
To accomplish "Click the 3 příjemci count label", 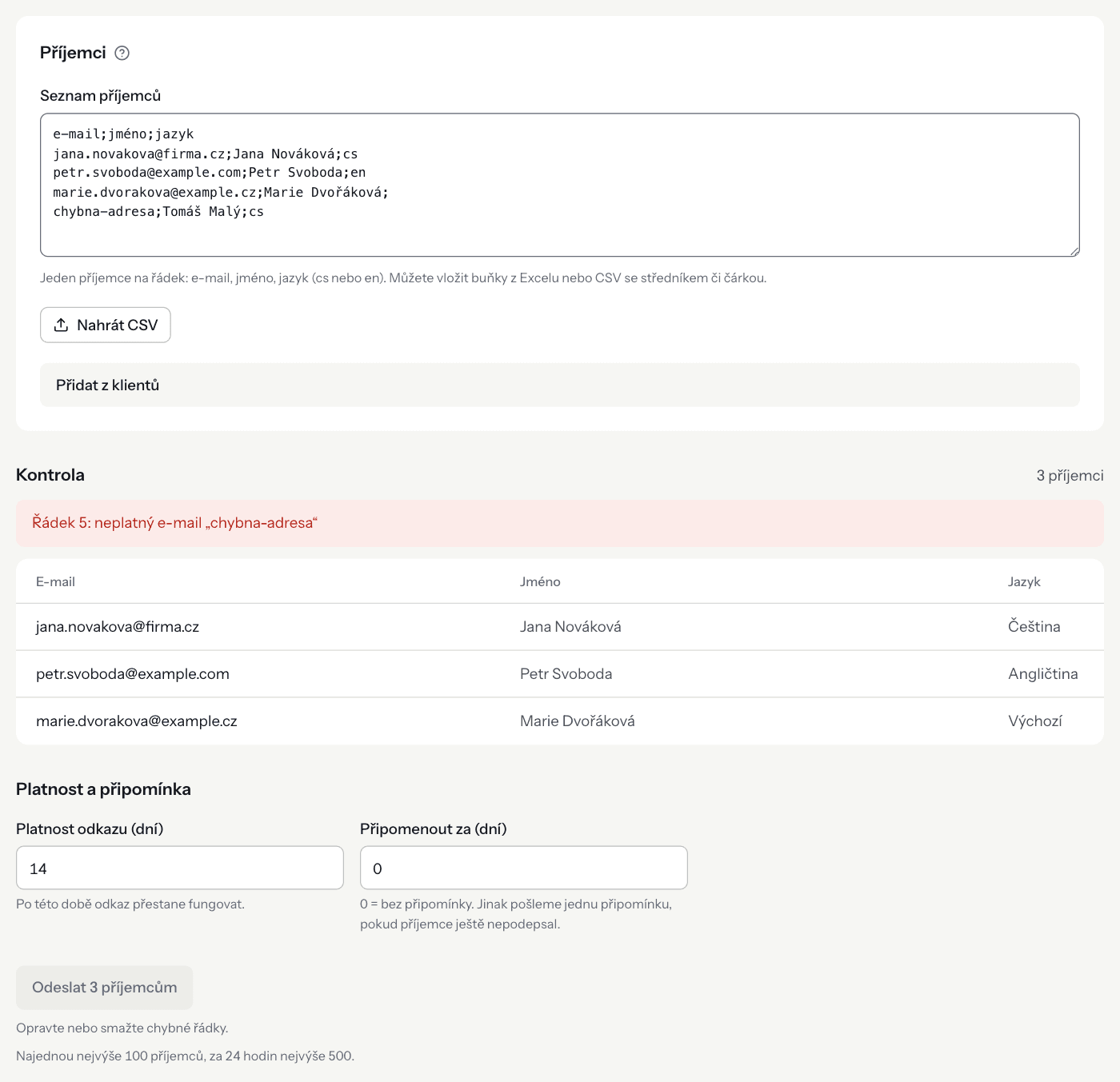I will 1070,475.
